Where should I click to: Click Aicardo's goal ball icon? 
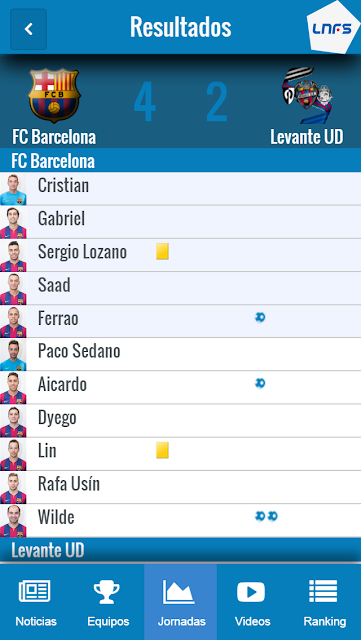260,383
